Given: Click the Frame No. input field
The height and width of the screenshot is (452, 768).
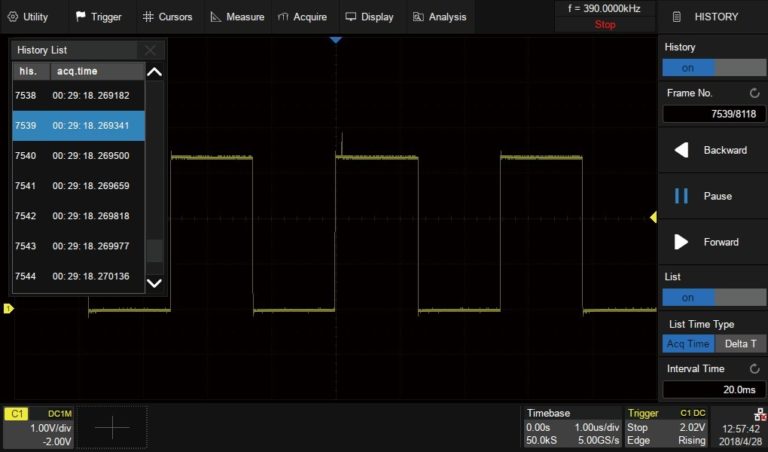Looking at the screenshot, I should click(713, 114).
